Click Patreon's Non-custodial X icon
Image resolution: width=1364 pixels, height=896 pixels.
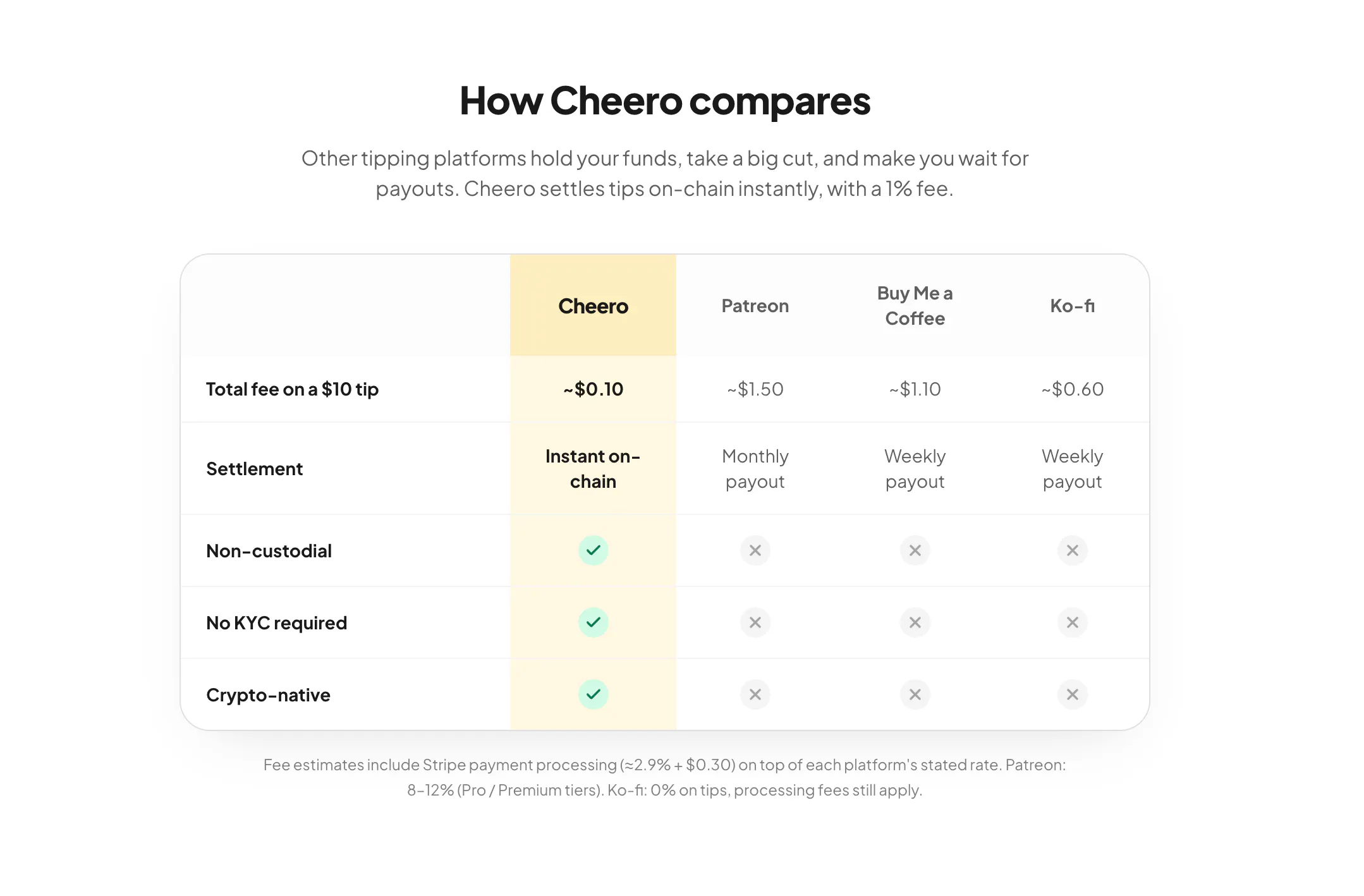coord(755,550)
